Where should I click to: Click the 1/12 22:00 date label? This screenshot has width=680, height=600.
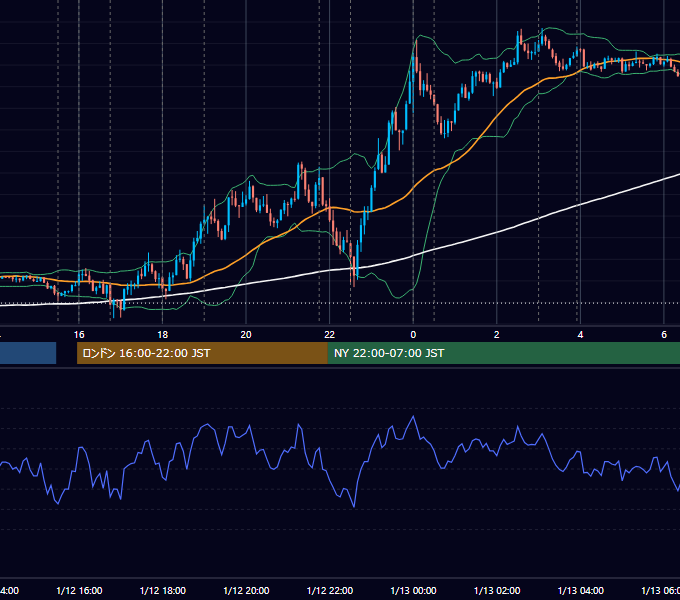pos(330,590)
